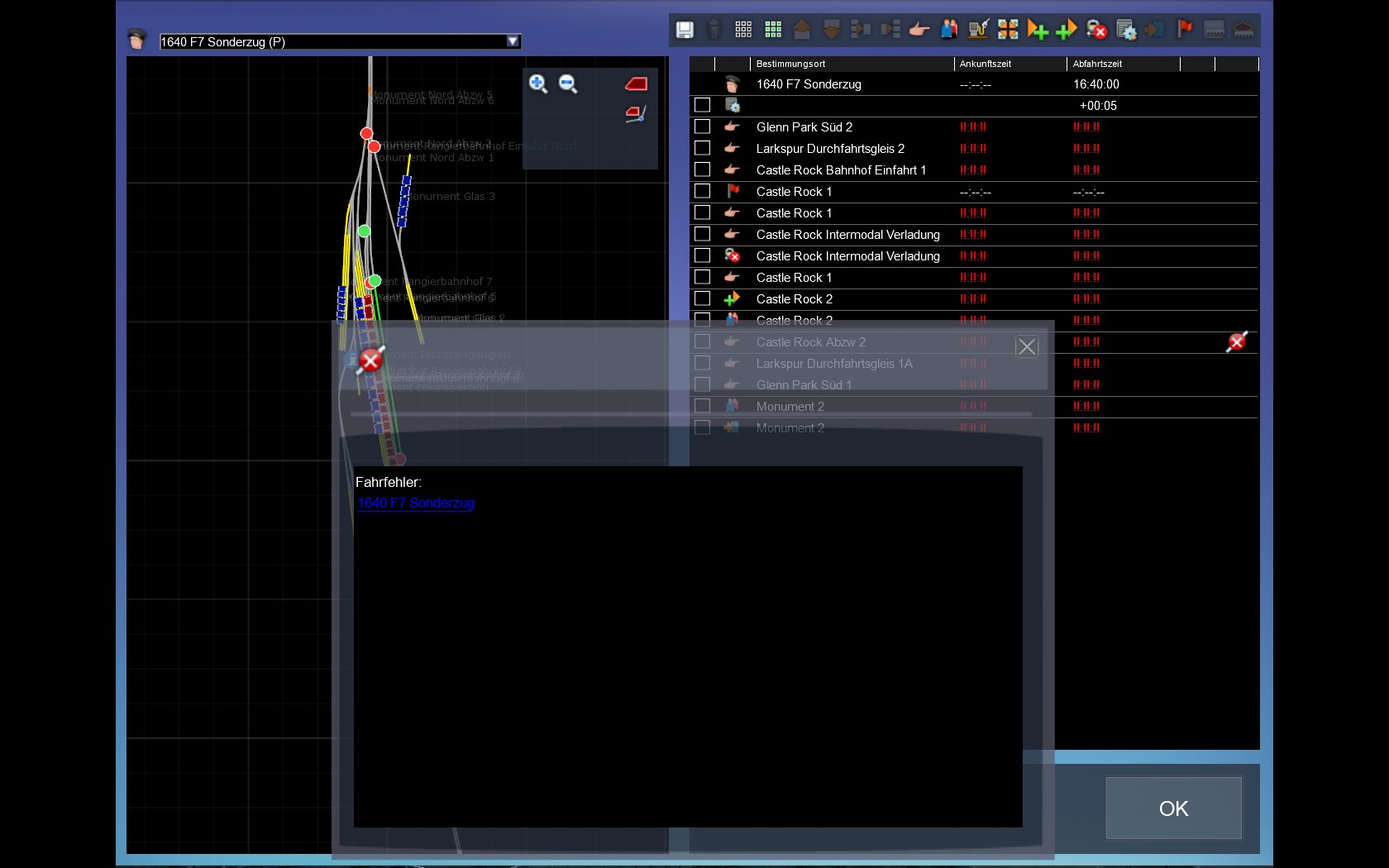Close the Fahrfehler error dialog
The height and width of the screenshot is (868, 1389).
pos(1027,347)
